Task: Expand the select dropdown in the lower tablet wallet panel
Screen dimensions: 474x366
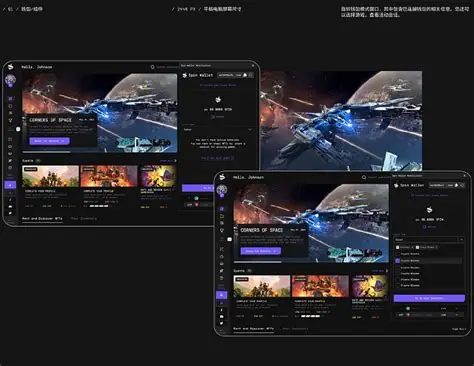Action: tap(429, 240)
